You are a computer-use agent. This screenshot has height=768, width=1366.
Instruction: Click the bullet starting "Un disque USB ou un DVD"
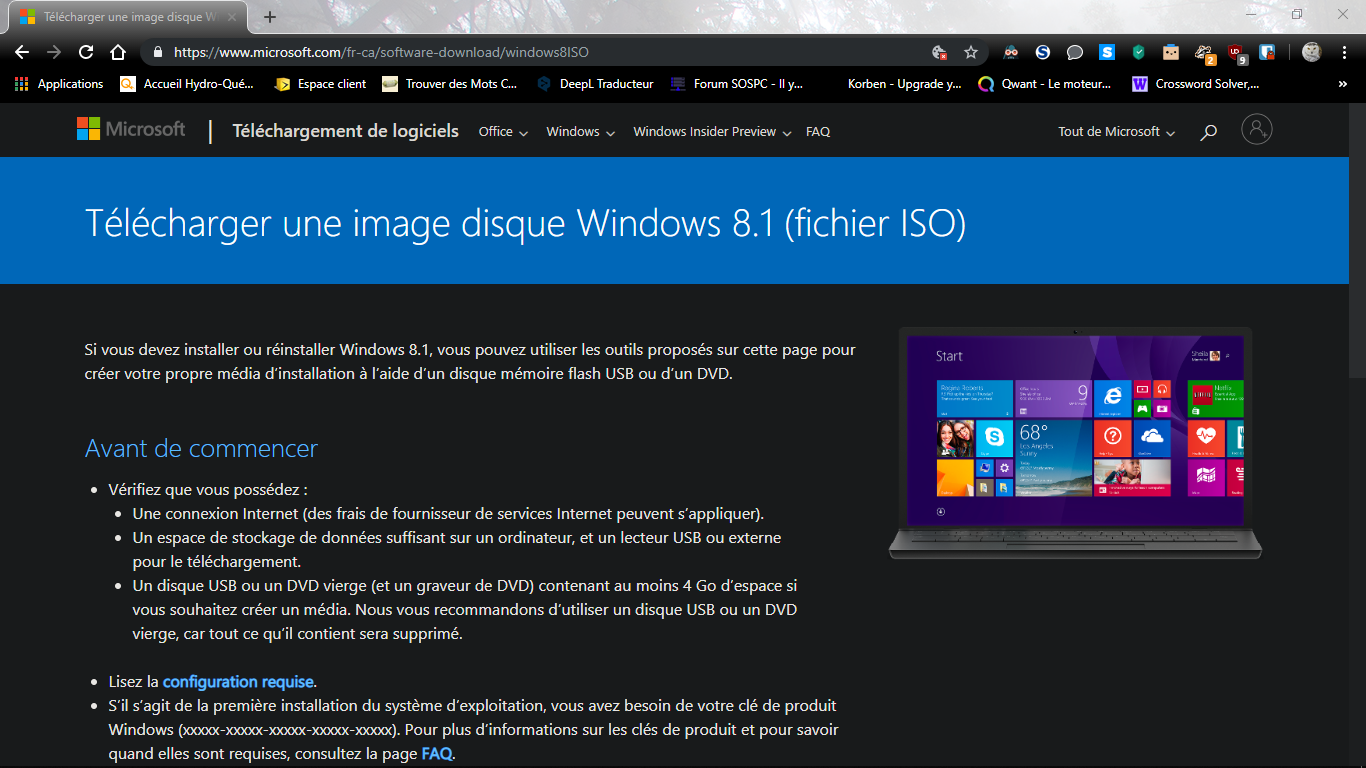tap(465, 610)
